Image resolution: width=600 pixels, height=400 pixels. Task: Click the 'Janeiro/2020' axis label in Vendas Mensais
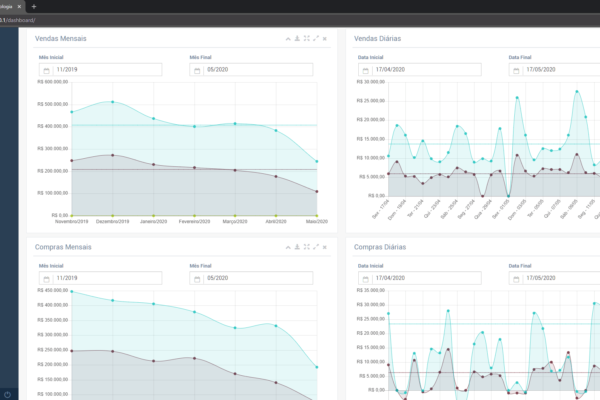coord(153,221)
